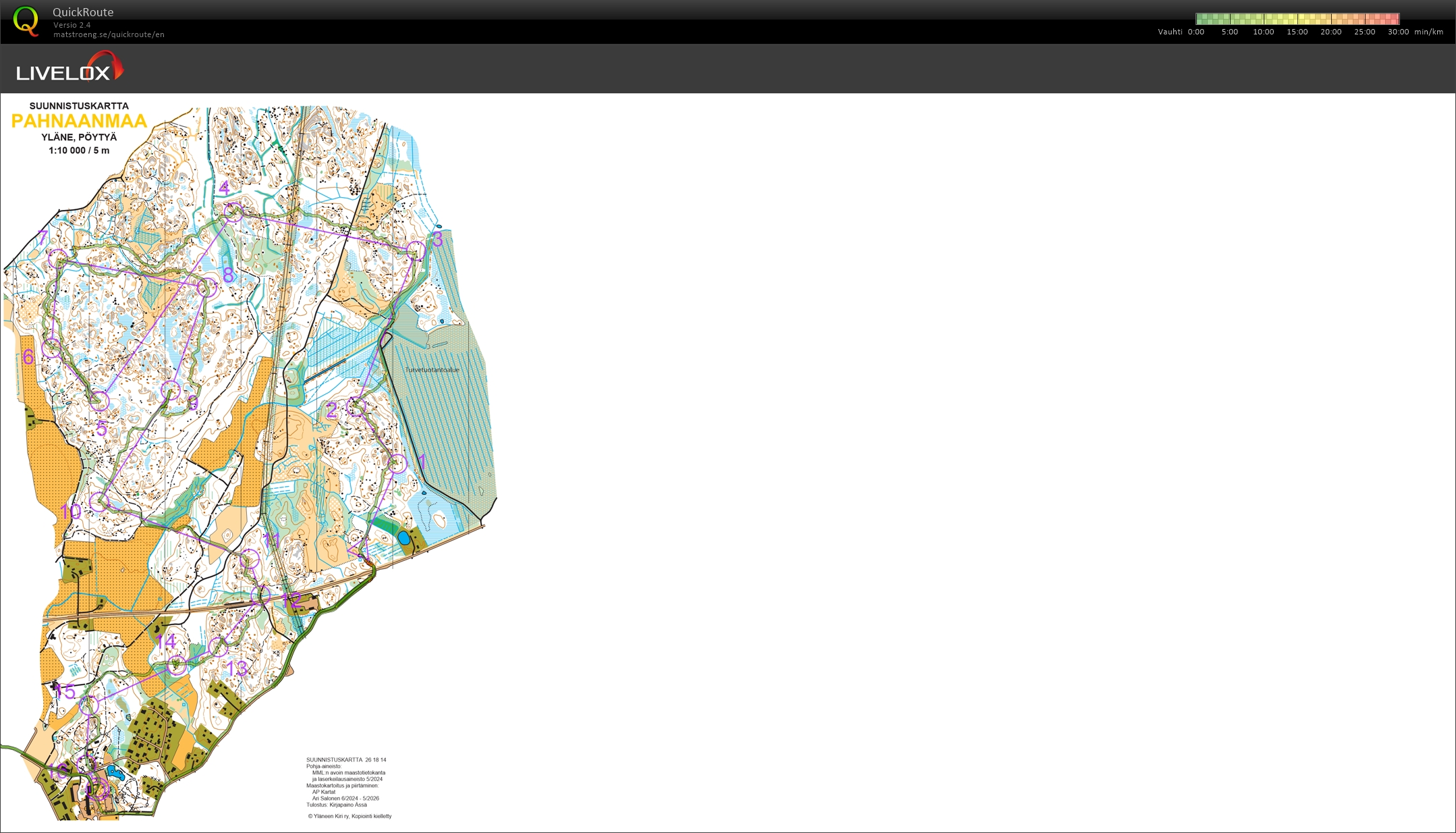Click the control circle for control 12

tap(260, 595)
